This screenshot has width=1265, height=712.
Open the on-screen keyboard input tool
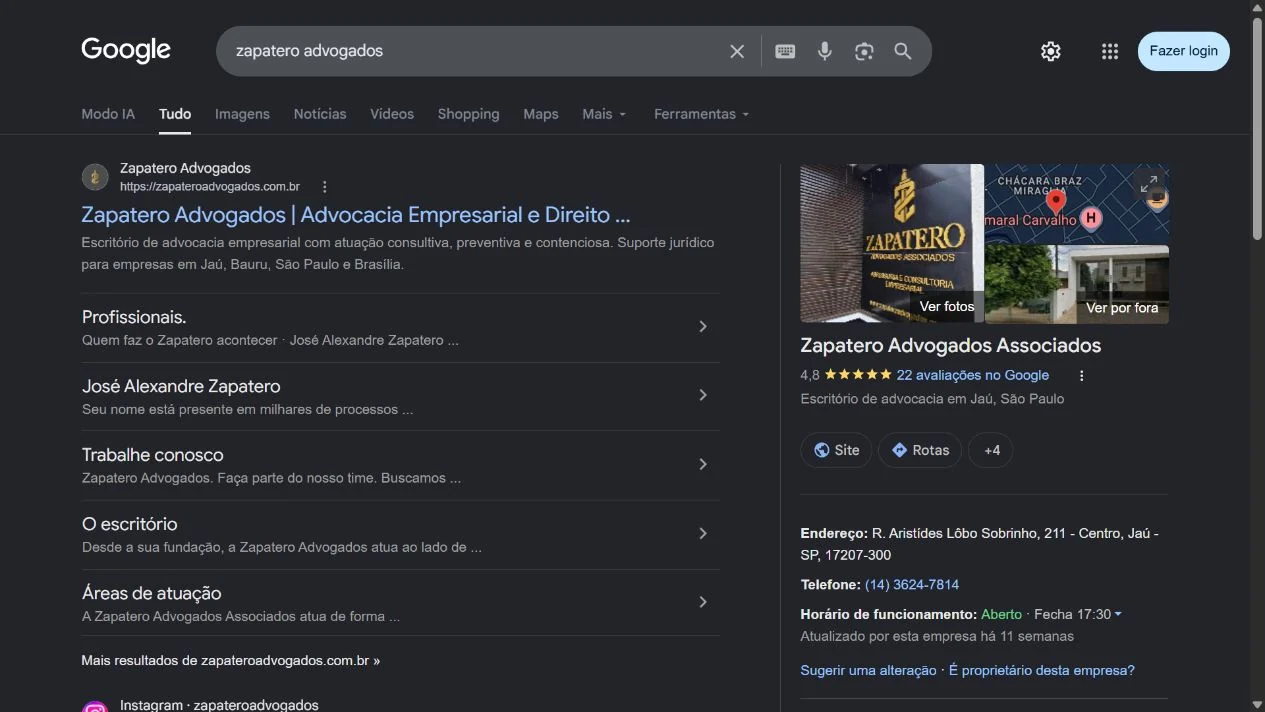click(785, 51)
